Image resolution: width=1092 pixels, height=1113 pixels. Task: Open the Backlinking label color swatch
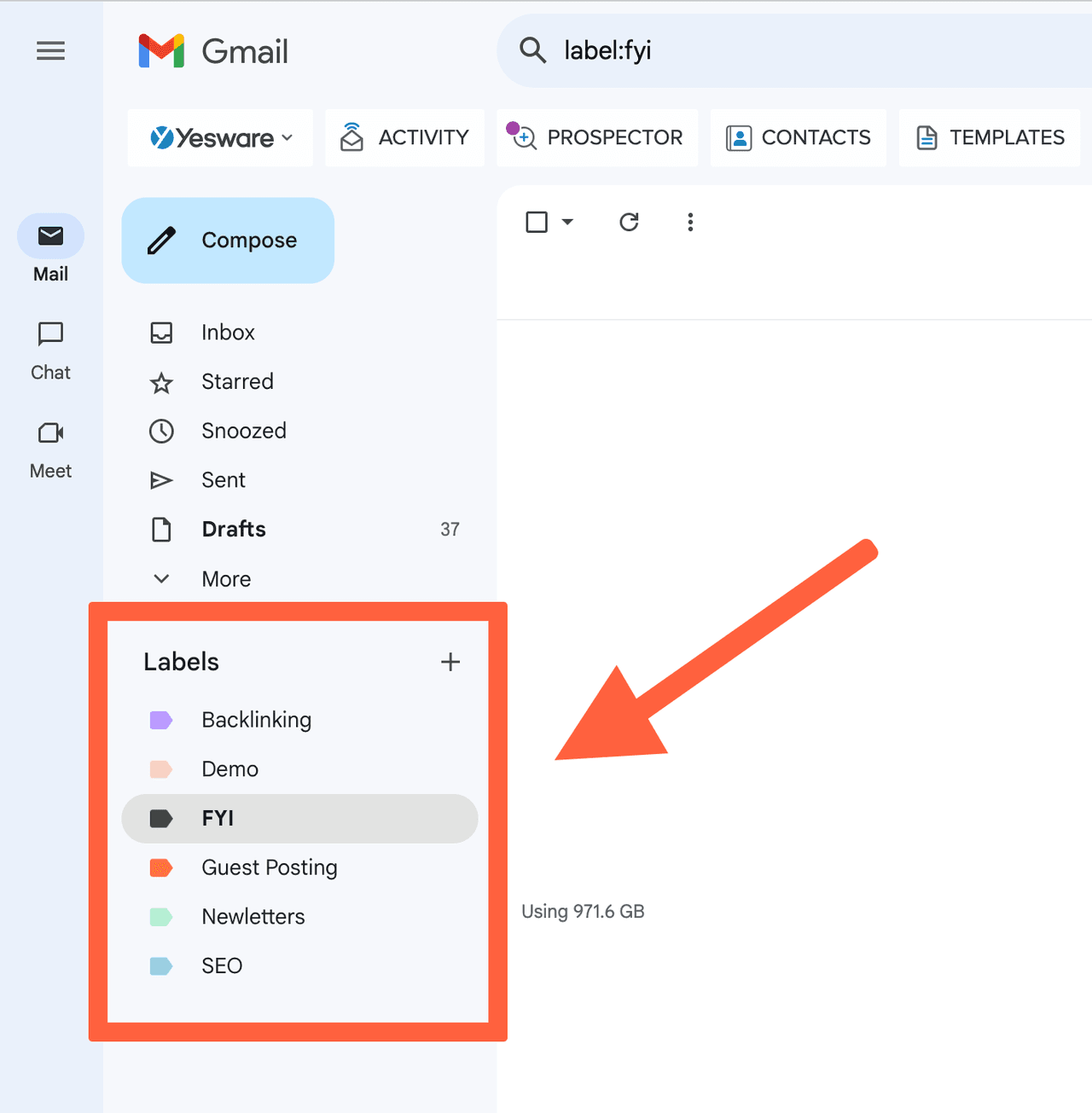(x=161, y=720)
